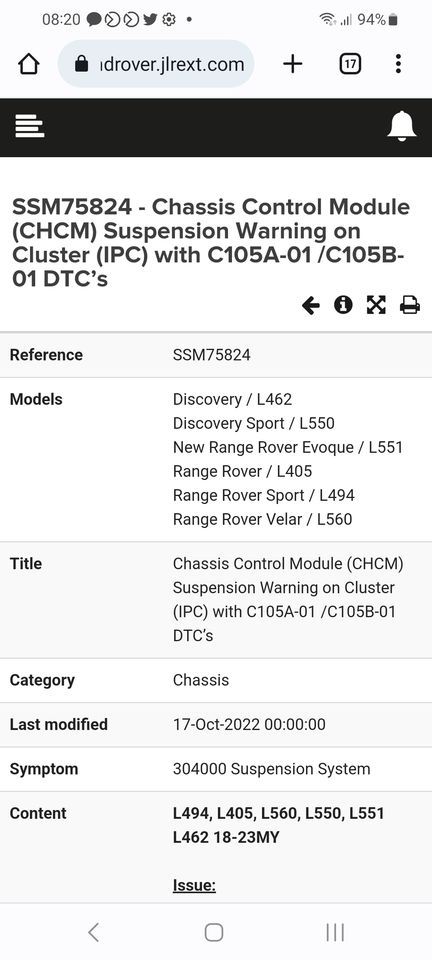Open a new tab with plus icon
Image resolution: width=432 pixels, height=960 pixels.
293,64
